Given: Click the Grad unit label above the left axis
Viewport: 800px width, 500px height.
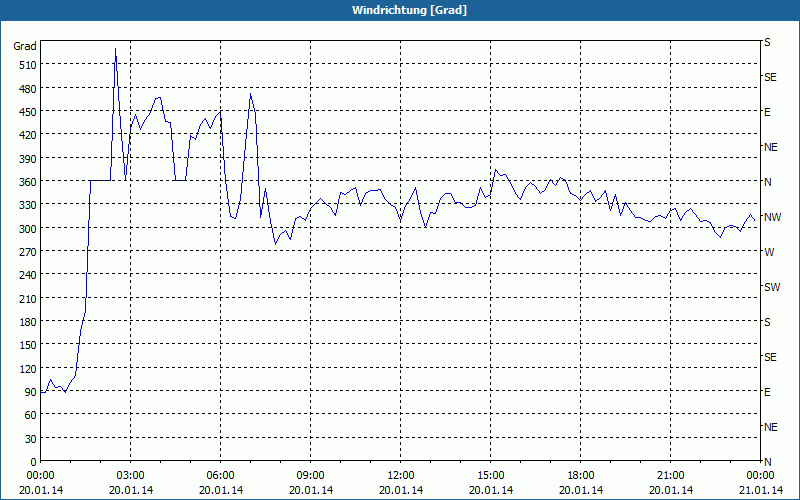Looking at the screenshot, I should point(25,46).
